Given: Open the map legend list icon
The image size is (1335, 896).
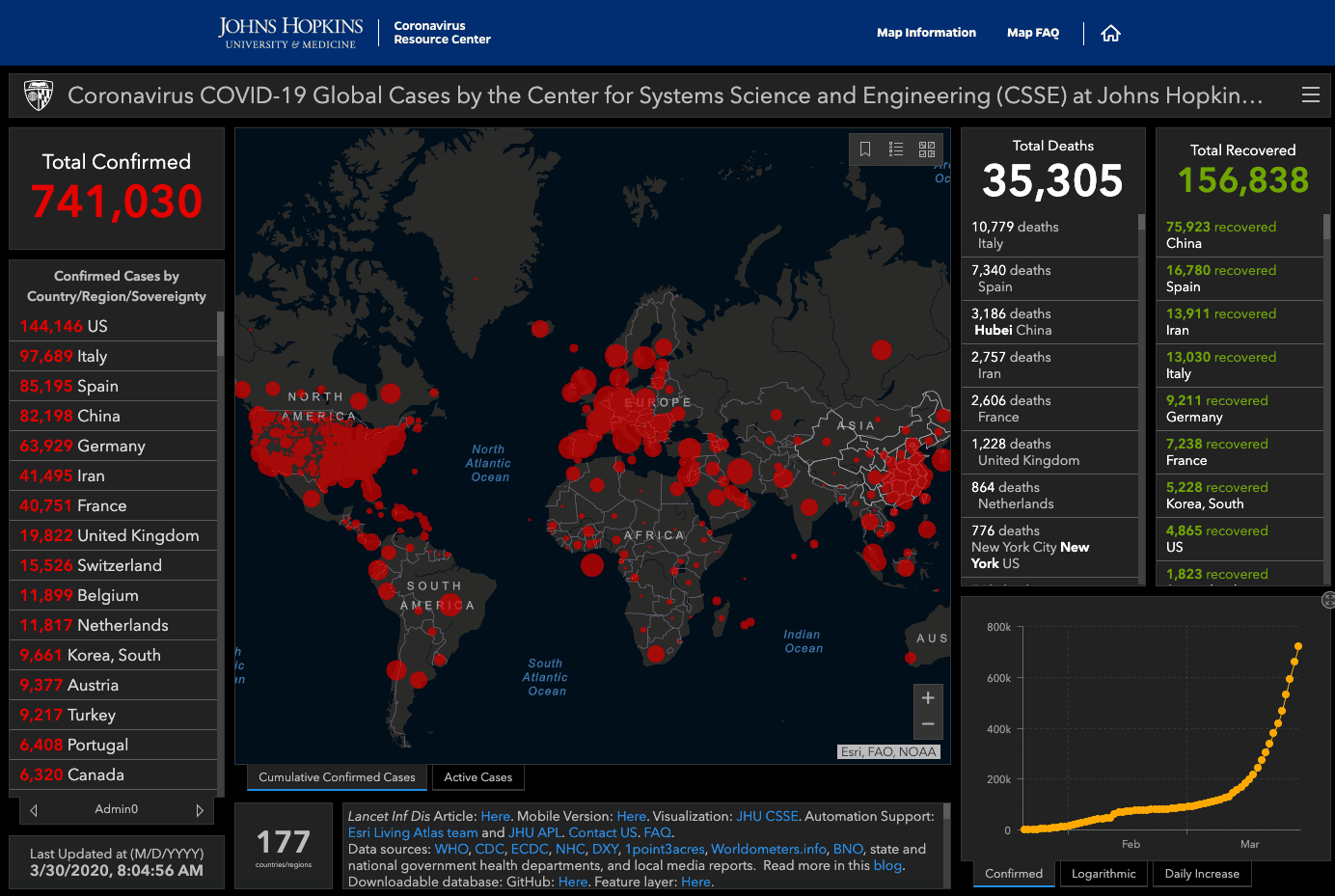Looking at the screenshot, I should [x=896, y=149].
